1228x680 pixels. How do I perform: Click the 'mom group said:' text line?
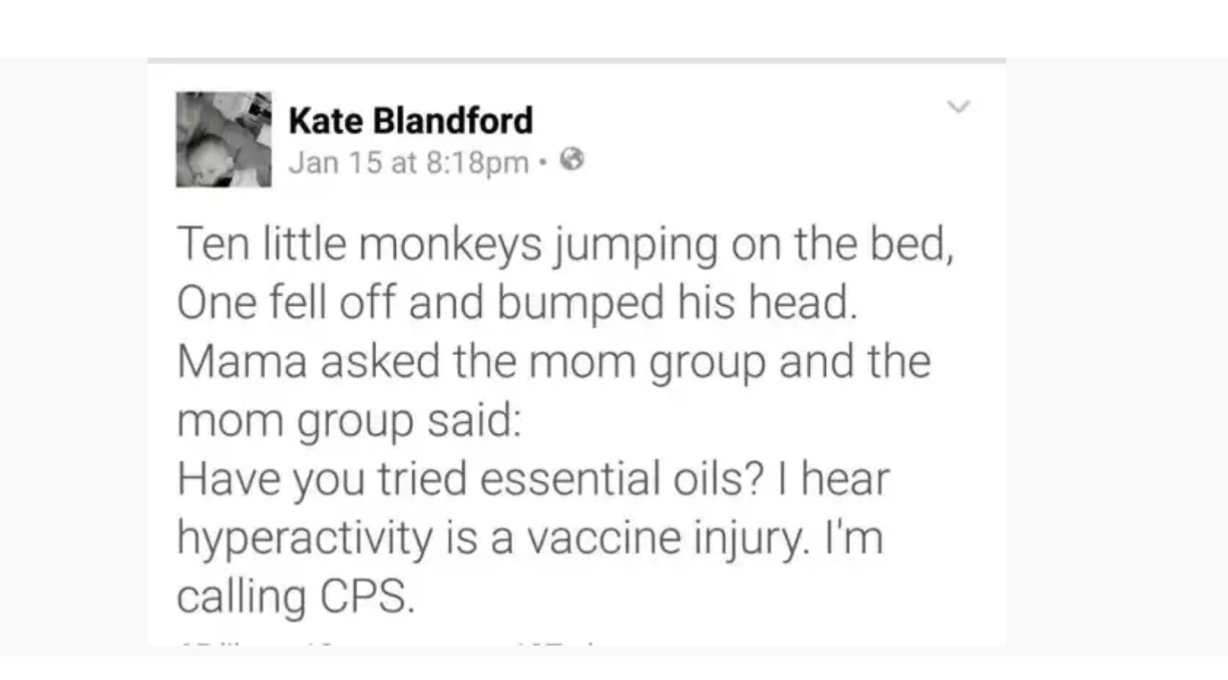click(x=348, y=422)
